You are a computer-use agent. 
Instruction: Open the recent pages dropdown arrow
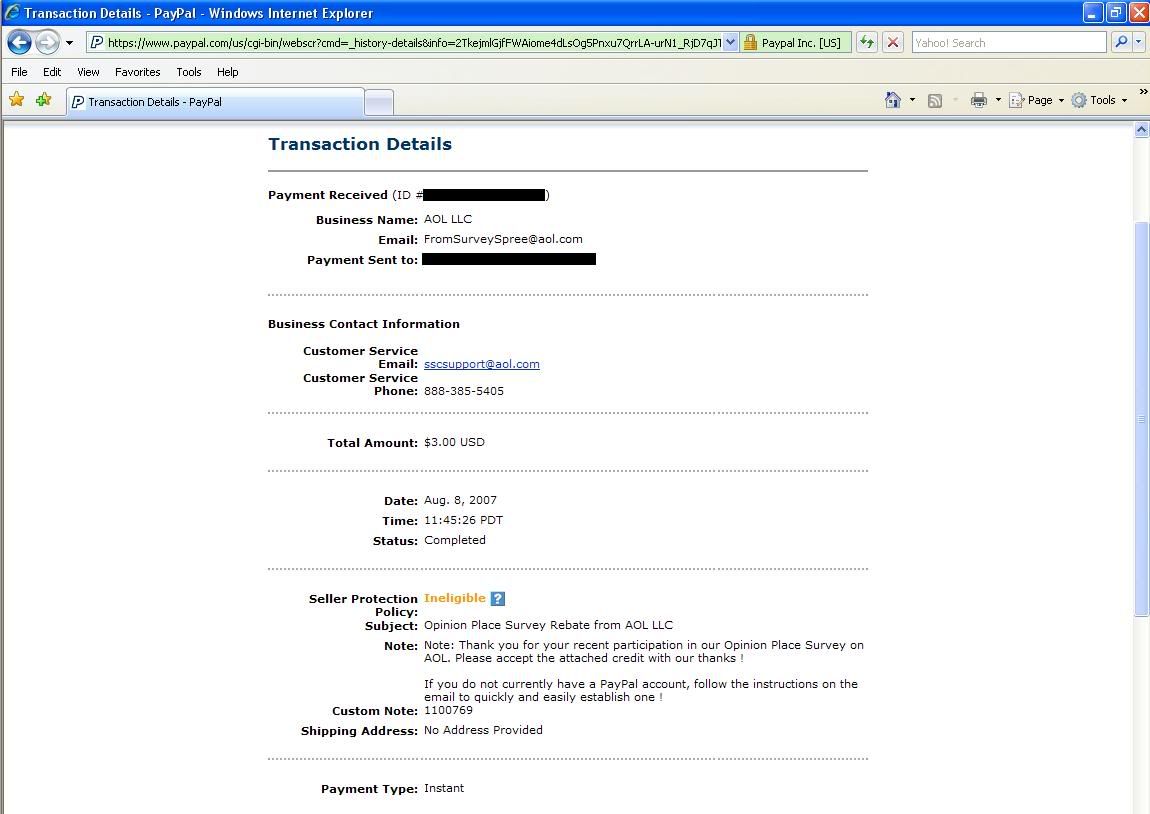[70, 43]
